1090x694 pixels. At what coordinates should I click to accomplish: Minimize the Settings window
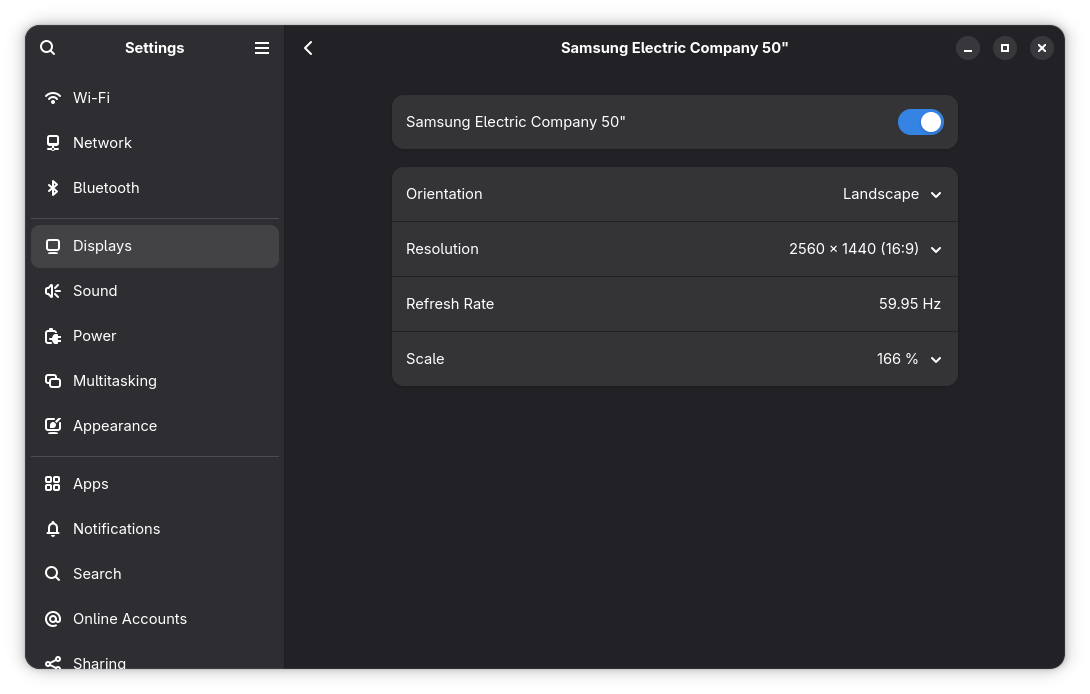click(x=968, y=48)
